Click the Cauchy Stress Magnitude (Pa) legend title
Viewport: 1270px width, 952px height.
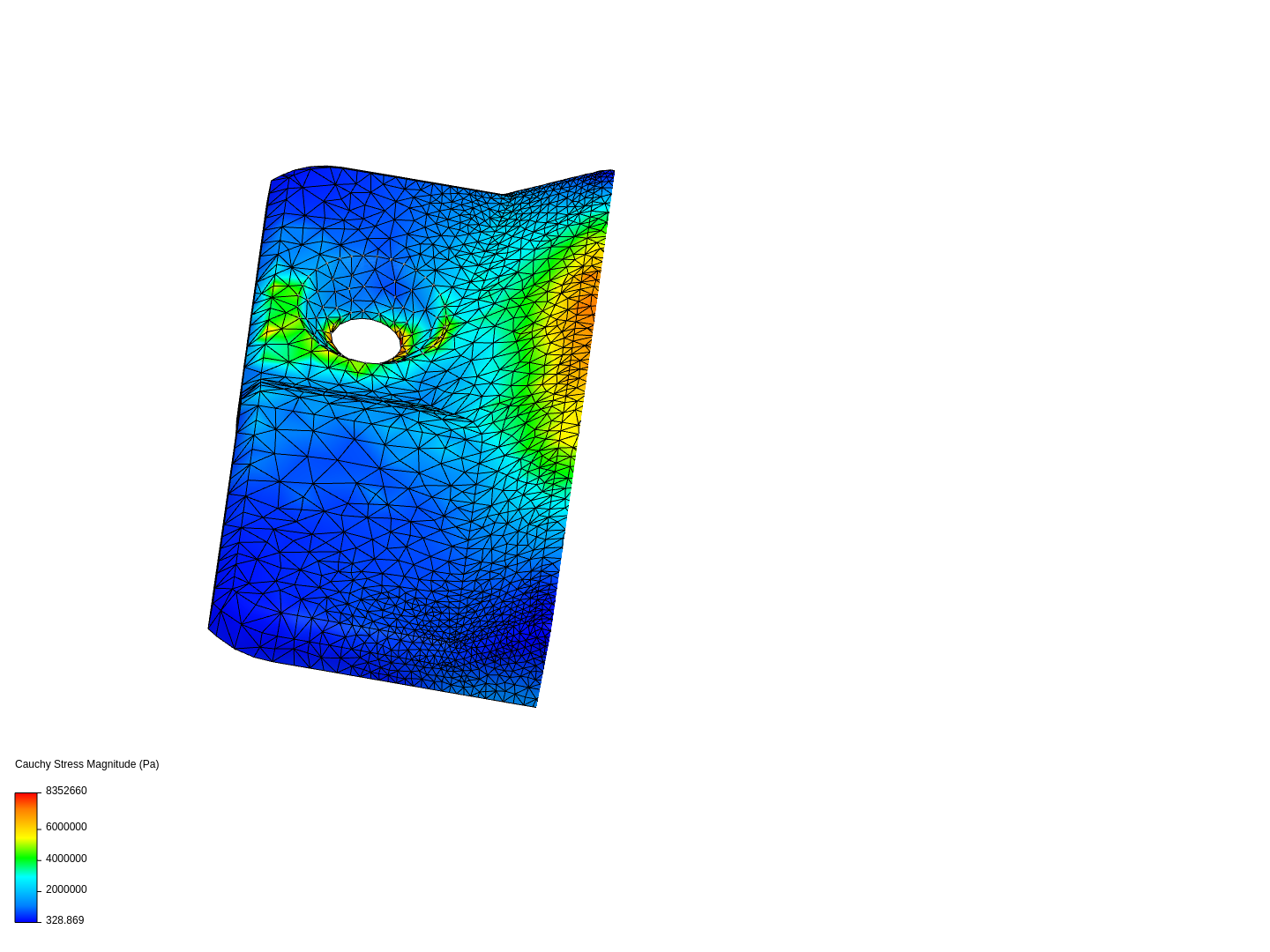87,764
